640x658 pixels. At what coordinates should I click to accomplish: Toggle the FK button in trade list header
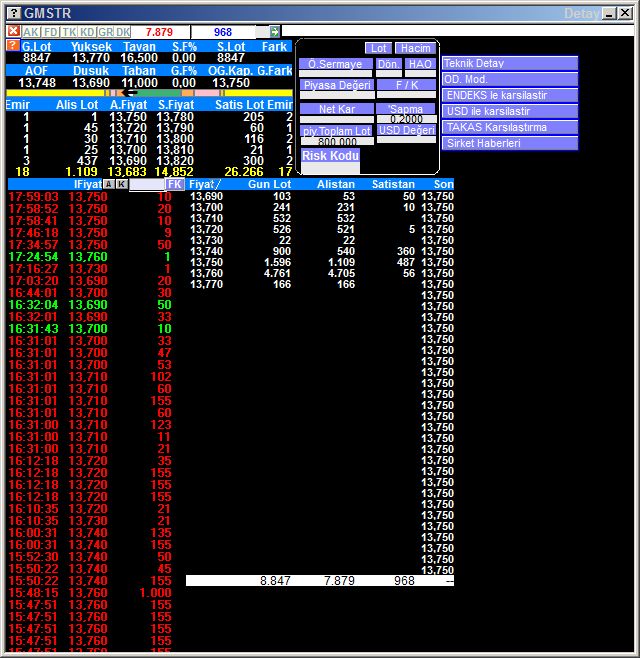coord(175,184)
